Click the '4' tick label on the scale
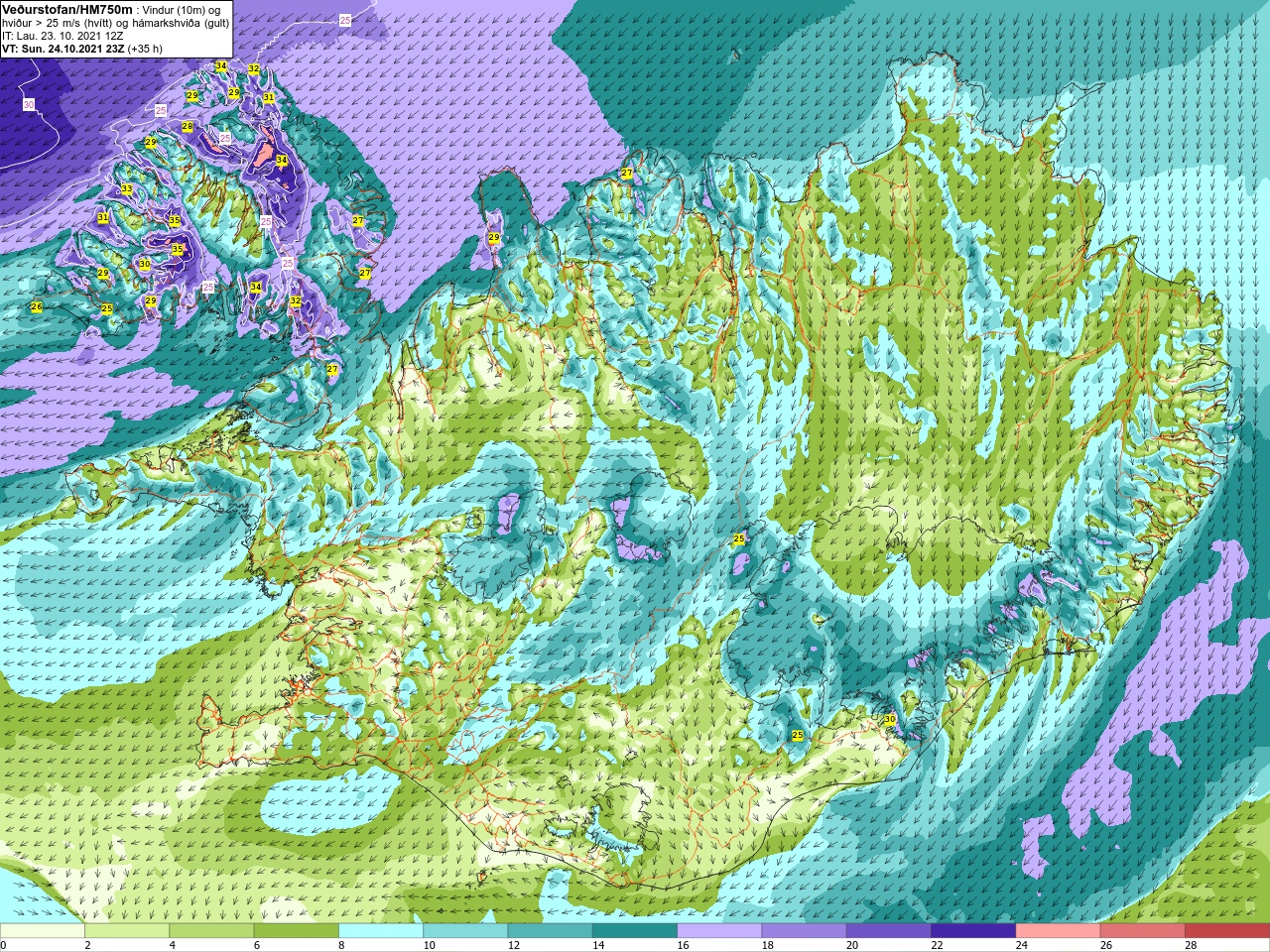Screen dimensions: 1270x952 pos(173,945)
